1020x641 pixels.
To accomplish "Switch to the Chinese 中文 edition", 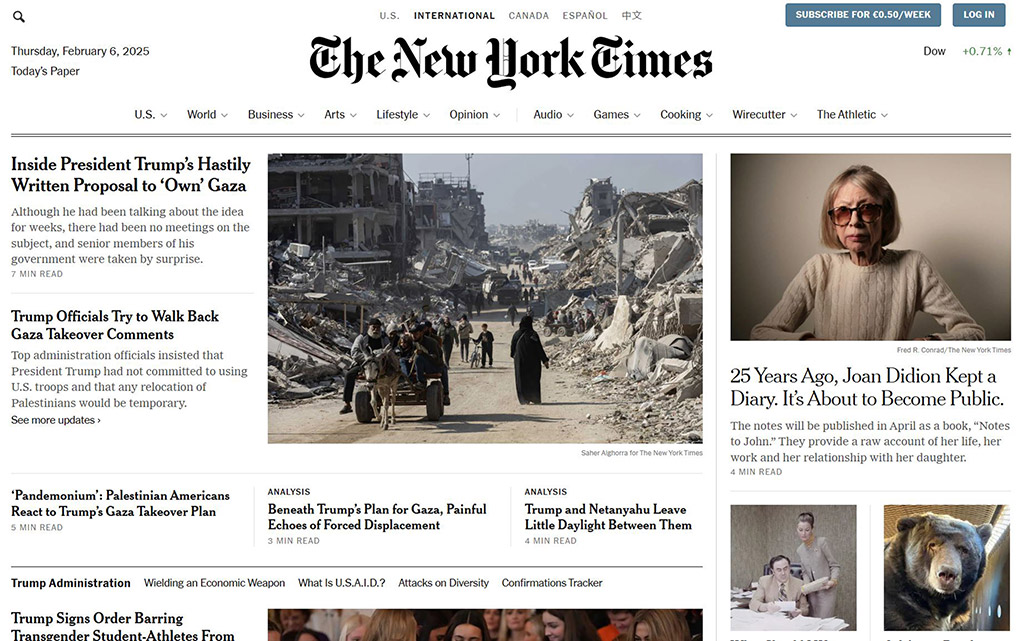I will [631, 16].
